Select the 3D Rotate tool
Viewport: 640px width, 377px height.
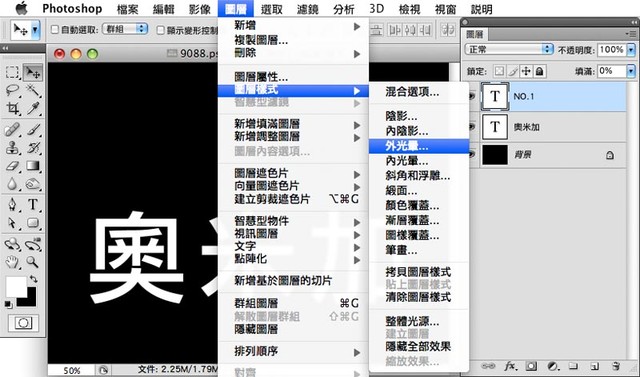12,244
